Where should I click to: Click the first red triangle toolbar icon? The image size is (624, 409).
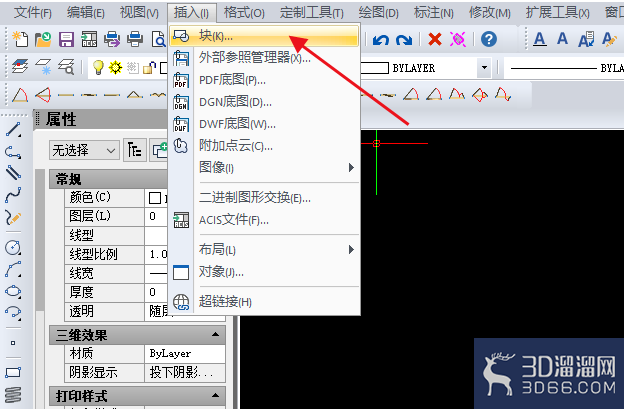click(20, 95)
